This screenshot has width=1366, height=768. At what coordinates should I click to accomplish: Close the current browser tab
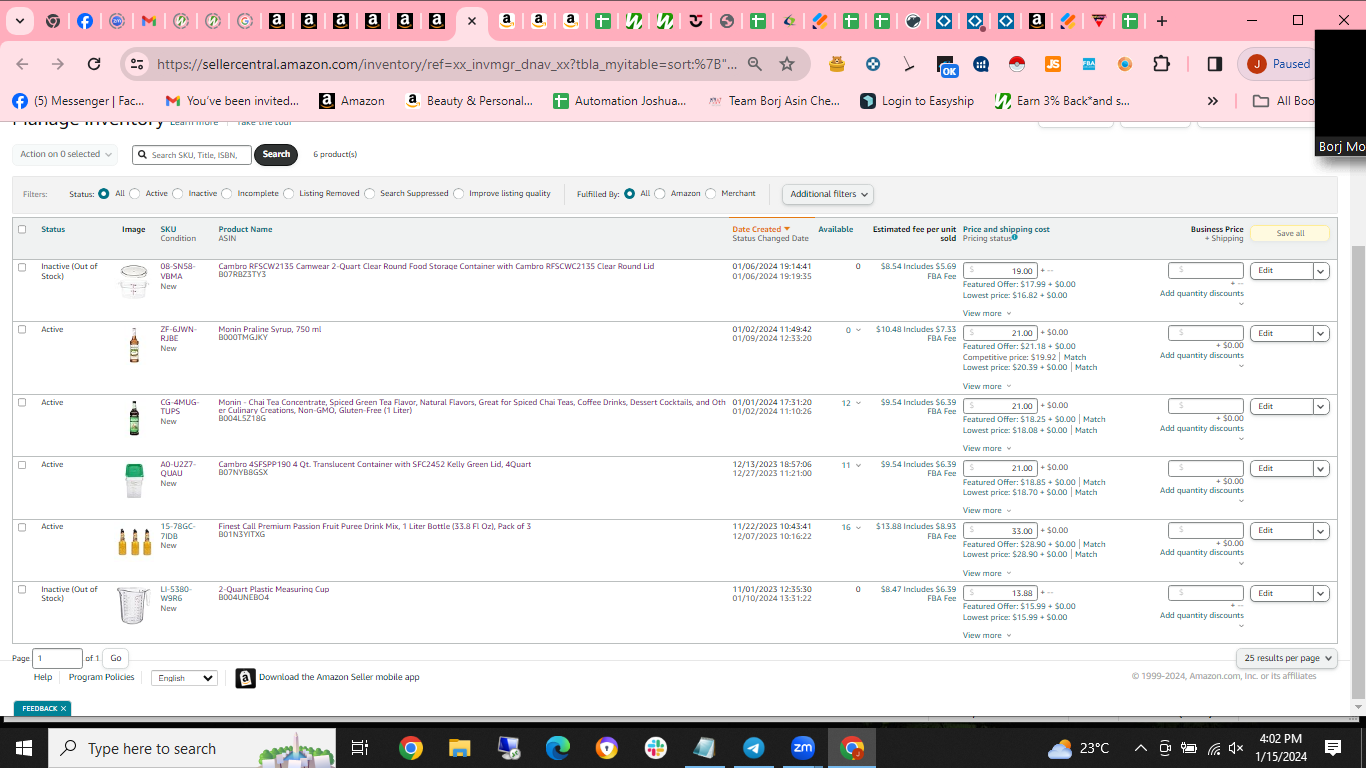pyautogui.click(x=472, y=21)
